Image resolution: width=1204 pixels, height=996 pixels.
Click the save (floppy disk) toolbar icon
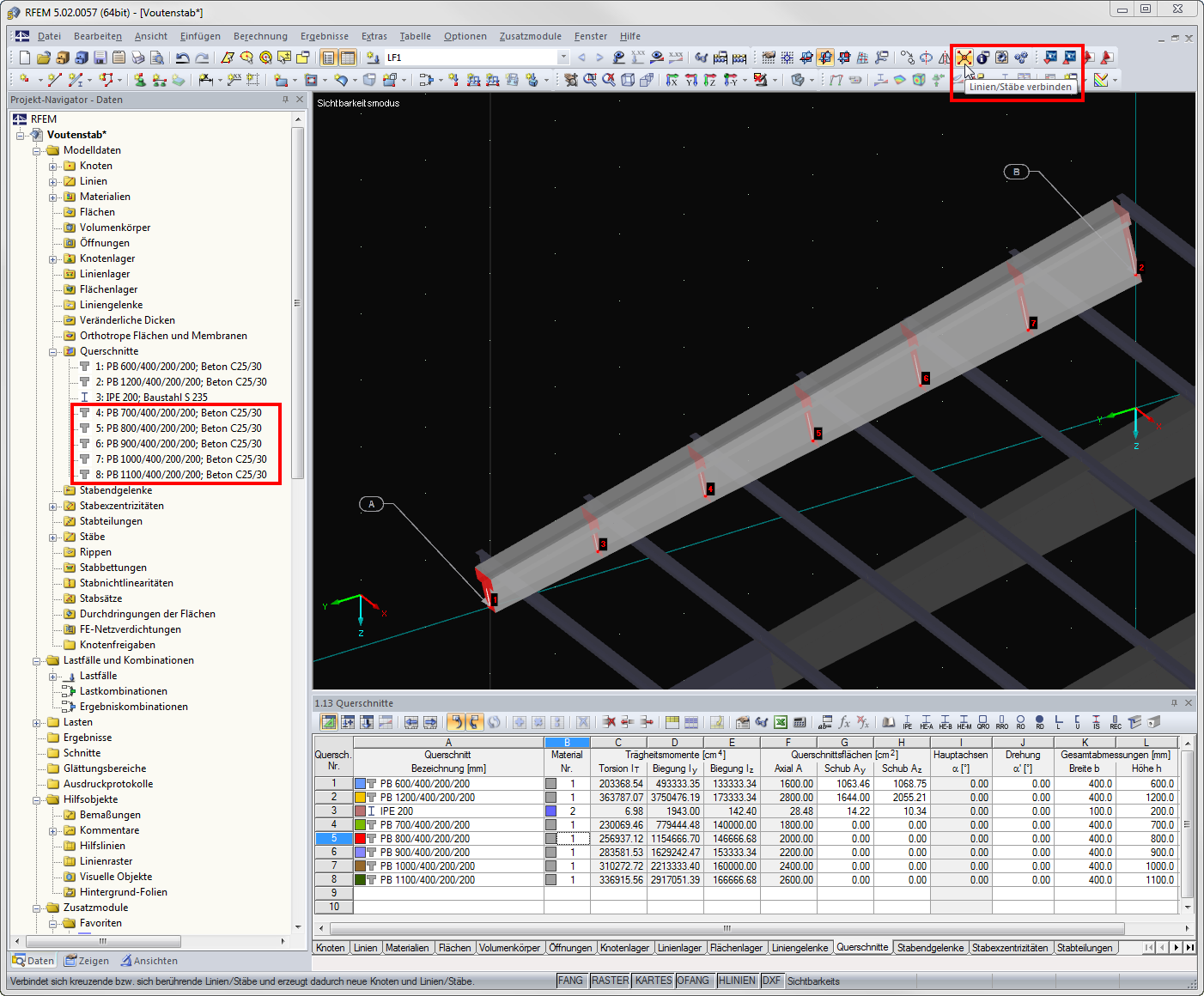(x=100, y=58)
